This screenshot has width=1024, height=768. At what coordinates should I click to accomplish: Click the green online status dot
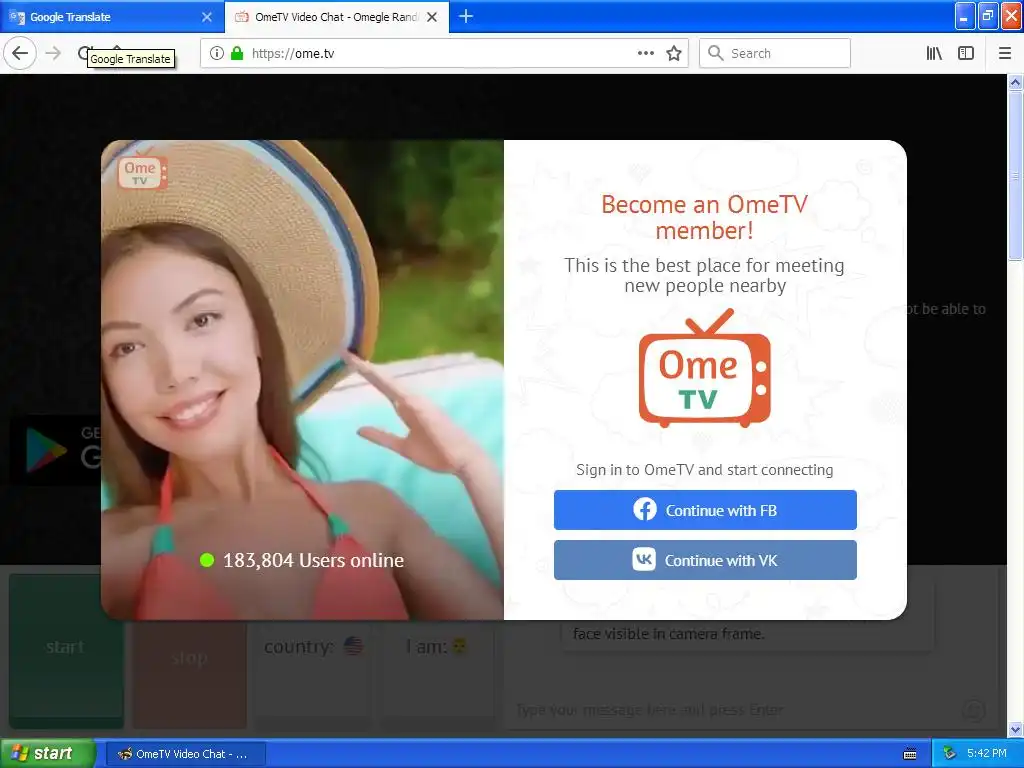pos(207,560)
